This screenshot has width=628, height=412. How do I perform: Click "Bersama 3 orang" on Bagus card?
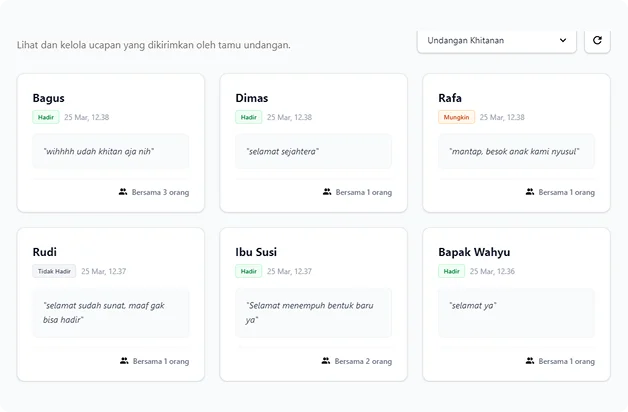tap(160, 192)
